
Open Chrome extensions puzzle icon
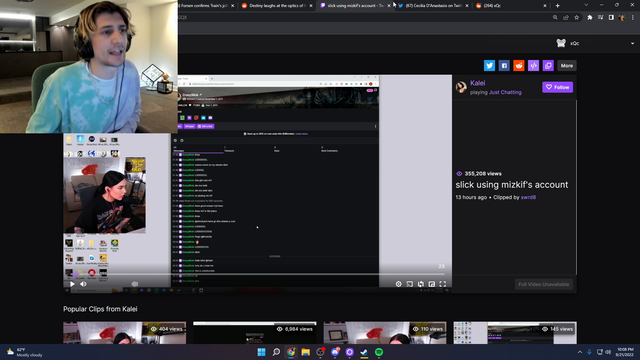coord(590,18)
